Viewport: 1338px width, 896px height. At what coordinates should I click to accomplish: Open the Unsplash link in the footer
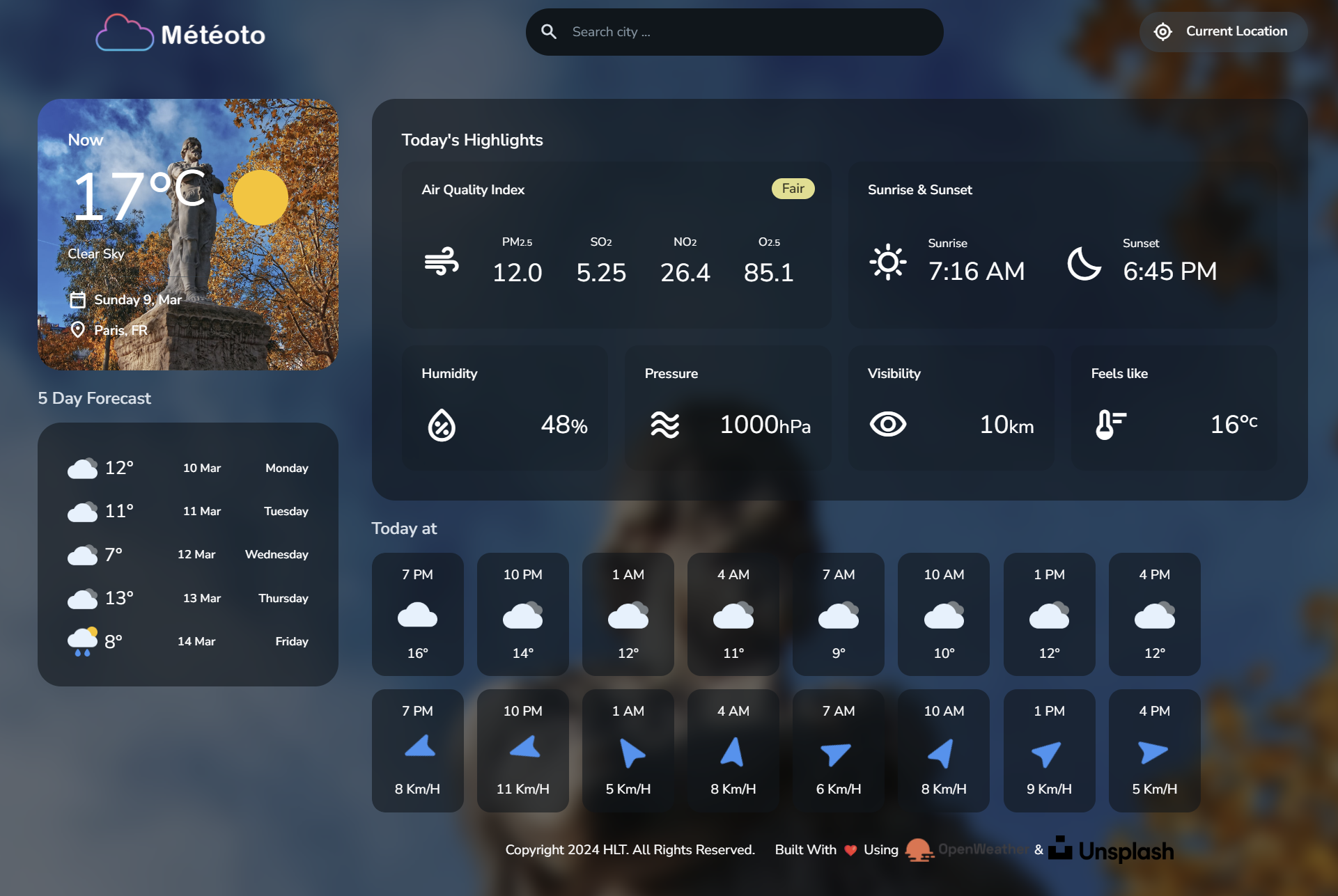(x=1112, y=850)
